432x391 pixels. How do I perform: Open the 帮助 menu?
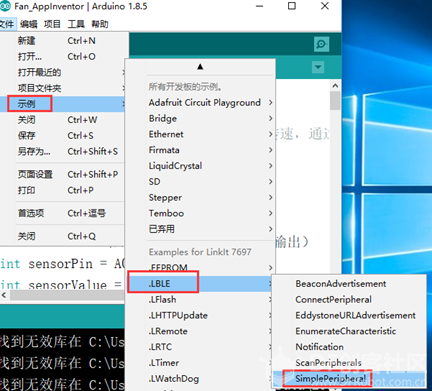tap(100, 24)
